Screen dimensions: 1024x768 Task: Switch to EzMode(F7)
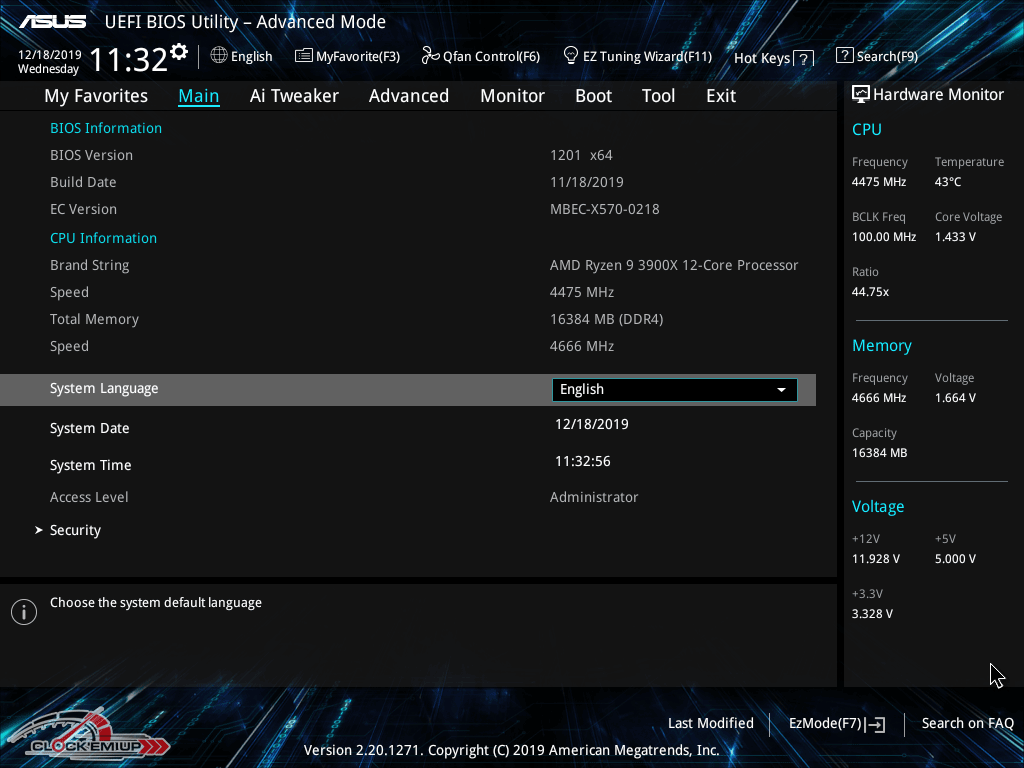click(x=836, y=723)
